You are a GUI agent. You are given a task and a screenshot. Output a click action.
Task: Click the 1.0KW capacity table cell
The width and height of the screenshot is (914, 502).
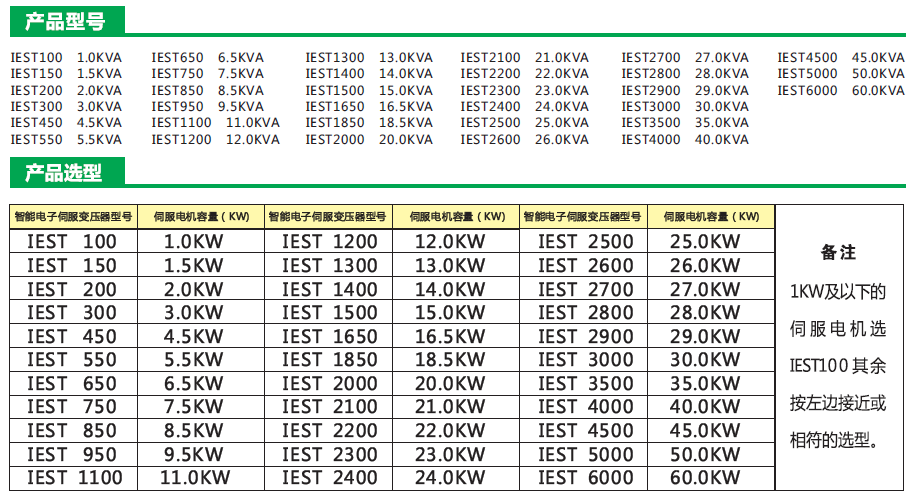(x=194, y=241)
